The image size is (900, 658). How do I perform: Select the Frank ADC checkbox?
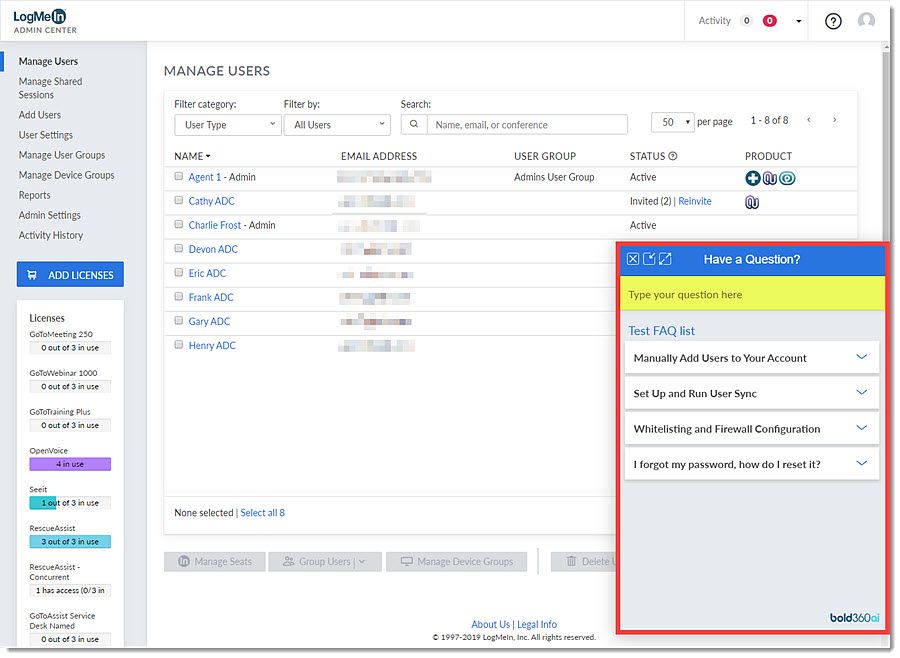(179, 297)
